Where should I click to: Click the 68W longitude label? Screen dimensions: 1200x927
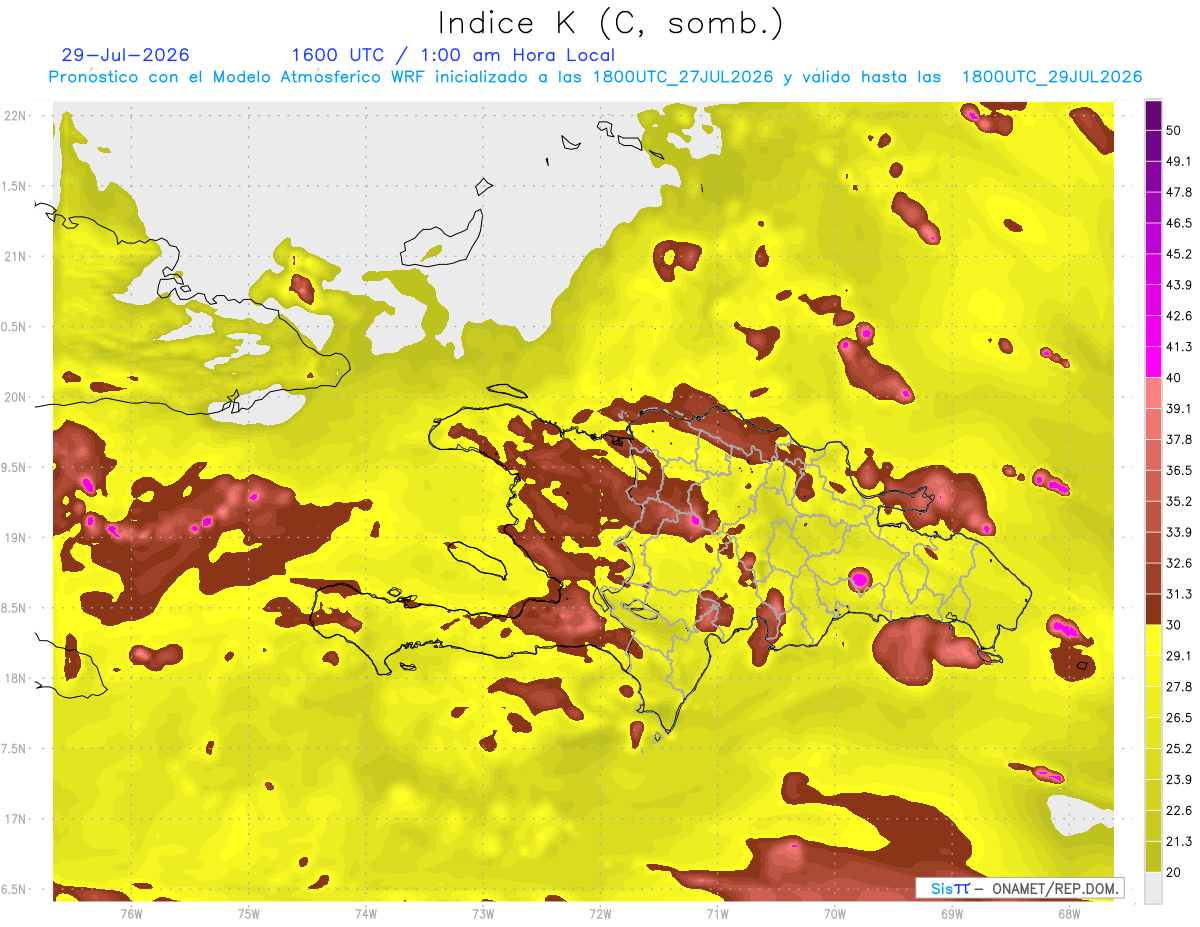1068,913
